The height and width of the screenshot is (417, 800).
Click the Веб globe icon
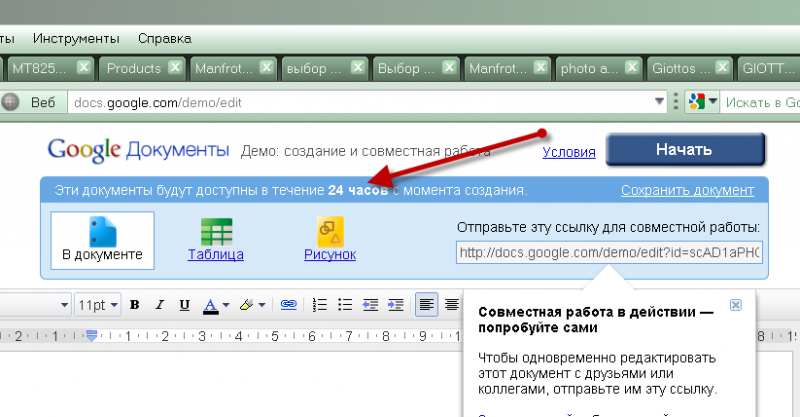[x=10, y=102]
